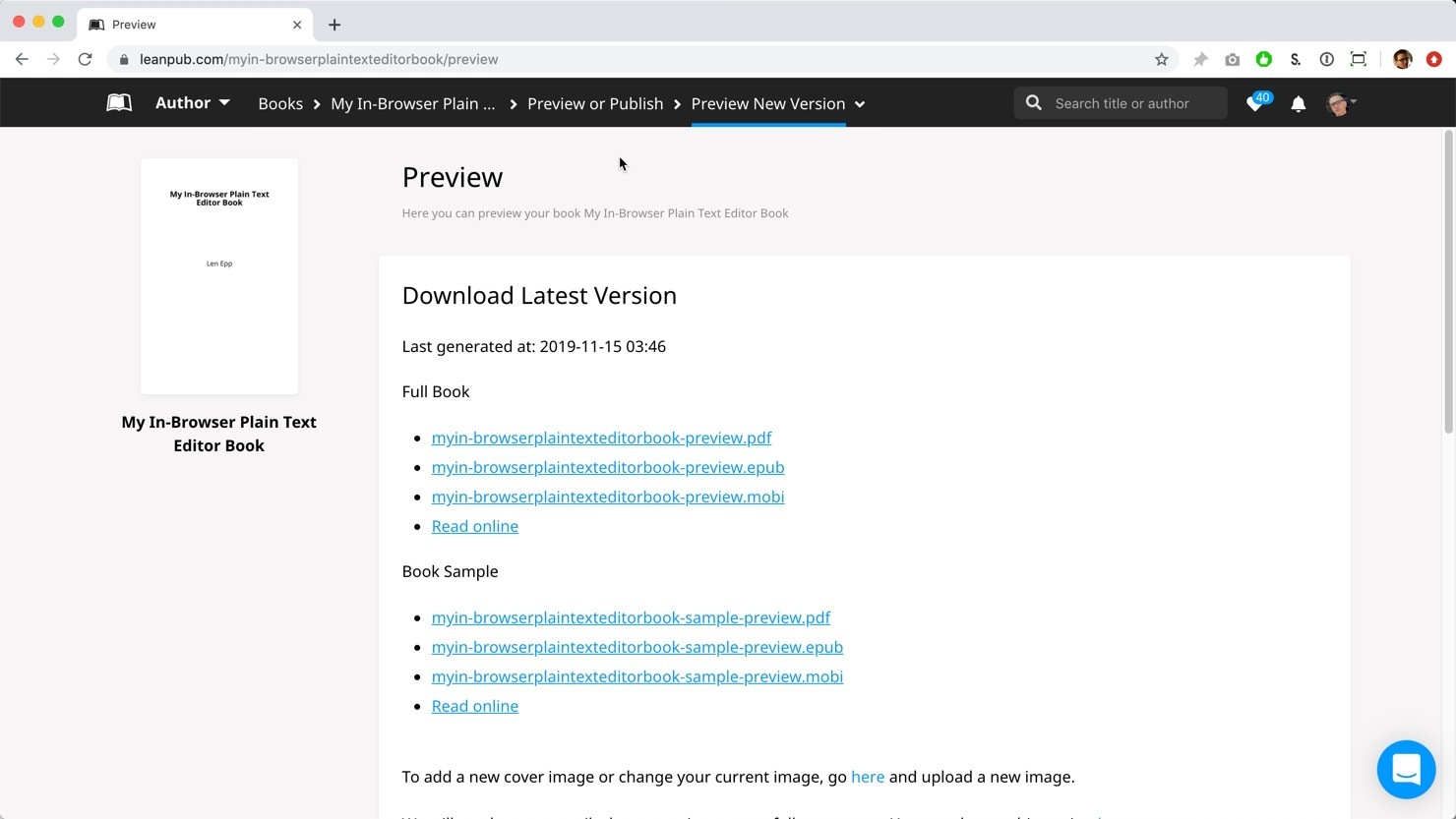Open the user avatar account menu

[1341, 103]
